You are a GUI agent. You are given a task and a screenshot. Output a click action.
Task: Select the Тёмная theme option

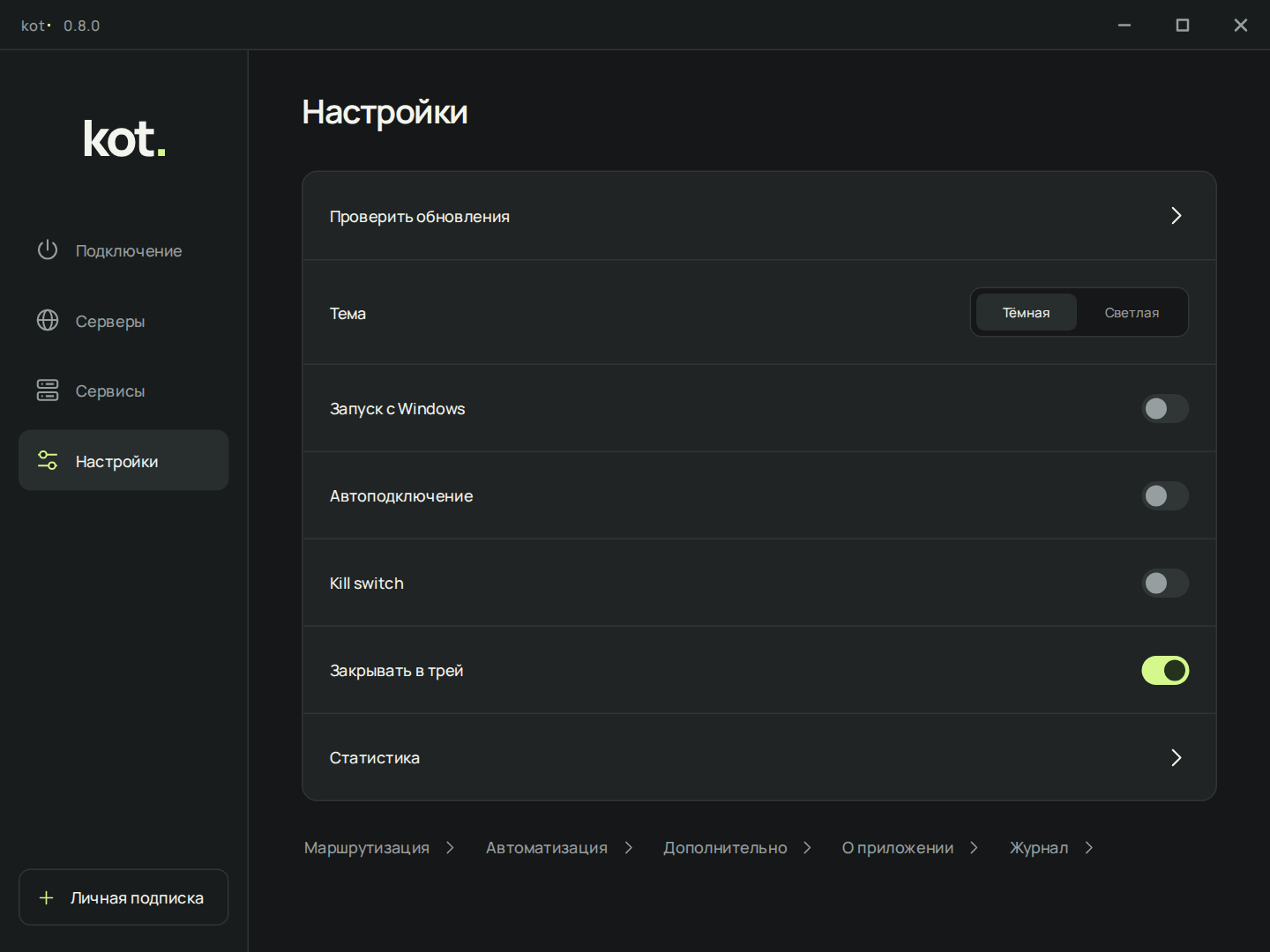1027,312
